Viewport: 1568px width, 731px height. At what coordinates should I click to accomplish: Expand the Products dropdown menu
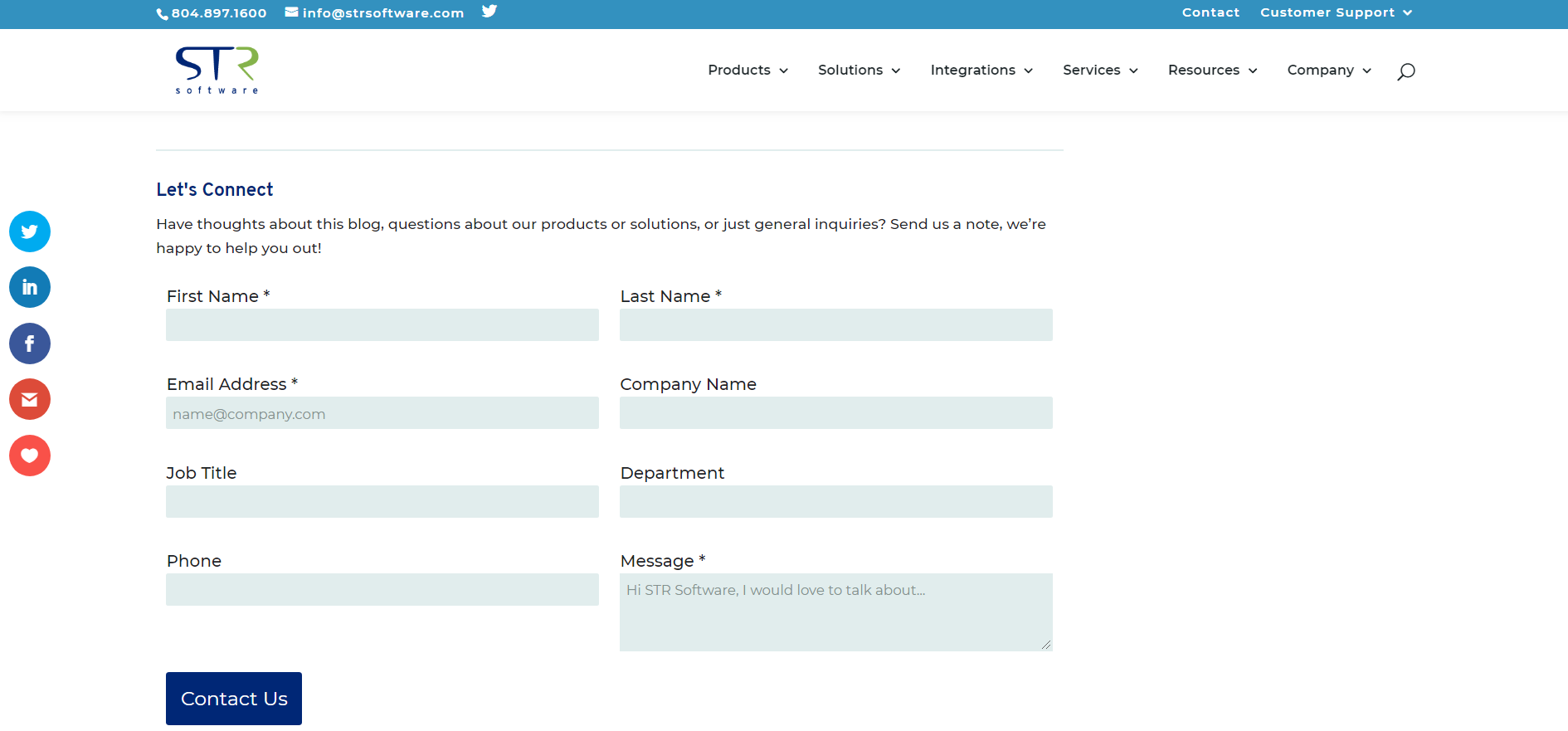coord(747,71)
